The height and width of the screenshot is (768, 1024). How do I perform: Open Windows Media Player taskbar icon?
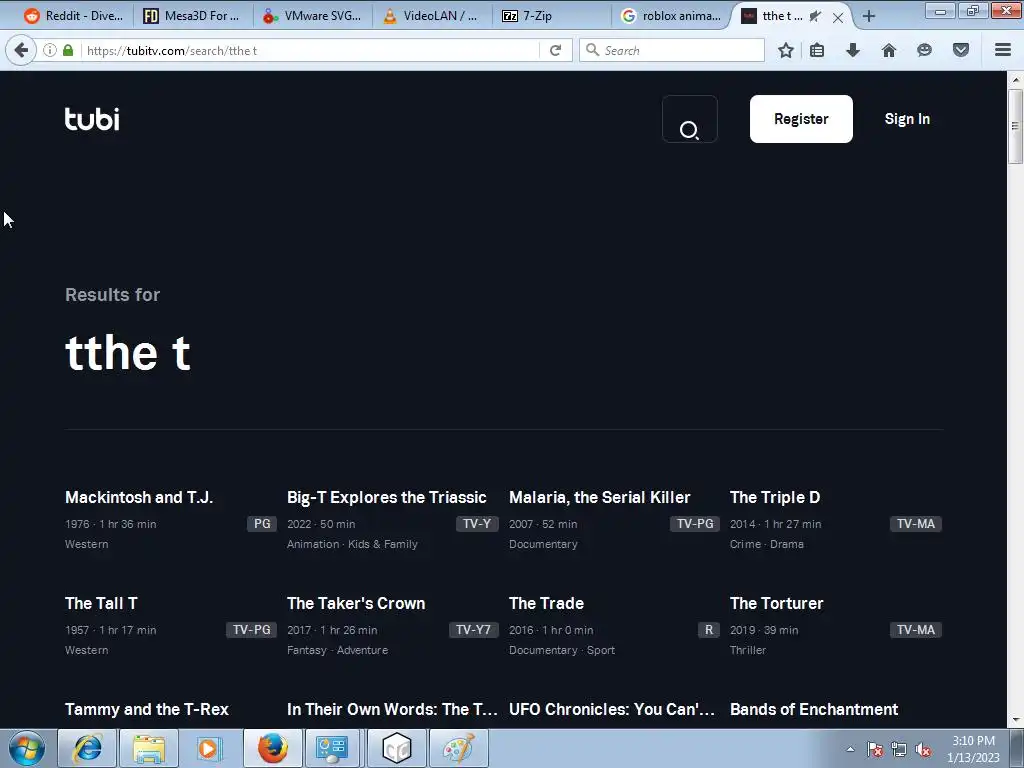(x=210, y=748)
